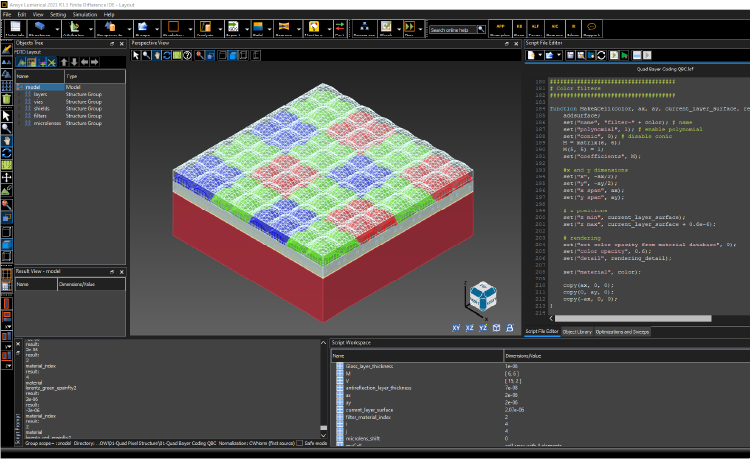Click the save script icon in Script File Editor
The width and height of the screenshot is (750, 459).
click(570, 55)
